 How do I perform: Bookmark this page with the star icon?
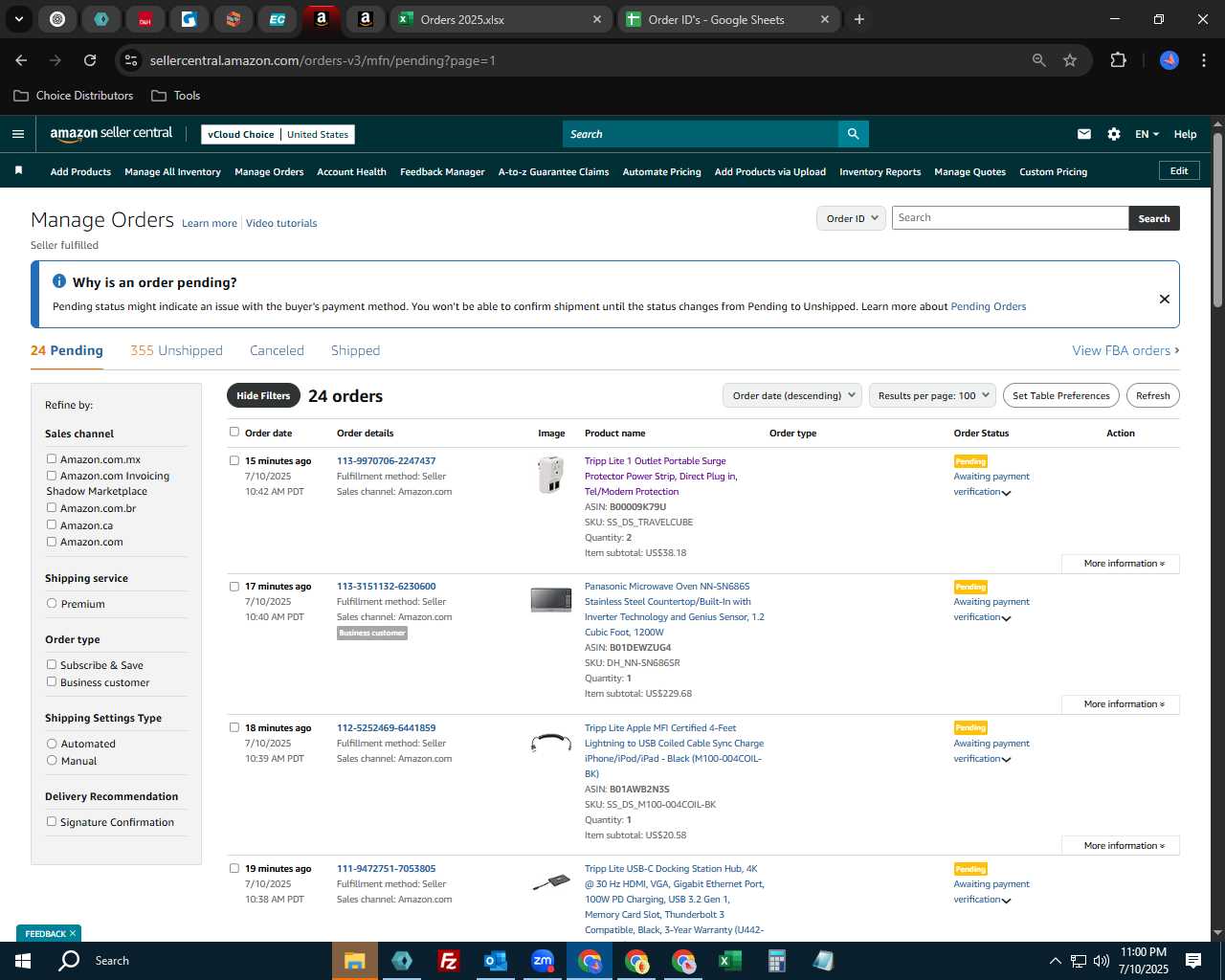click(x=1070, y=60)
